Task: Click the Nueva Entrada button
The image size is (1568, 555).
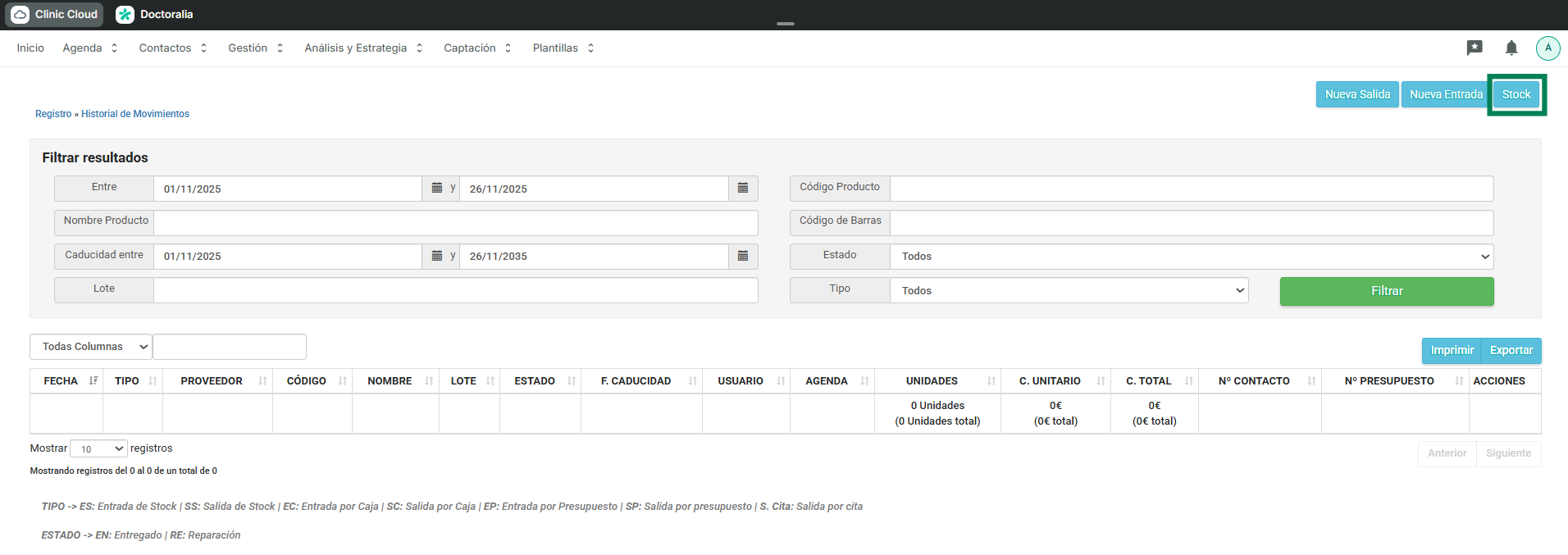Action: 1446,94
